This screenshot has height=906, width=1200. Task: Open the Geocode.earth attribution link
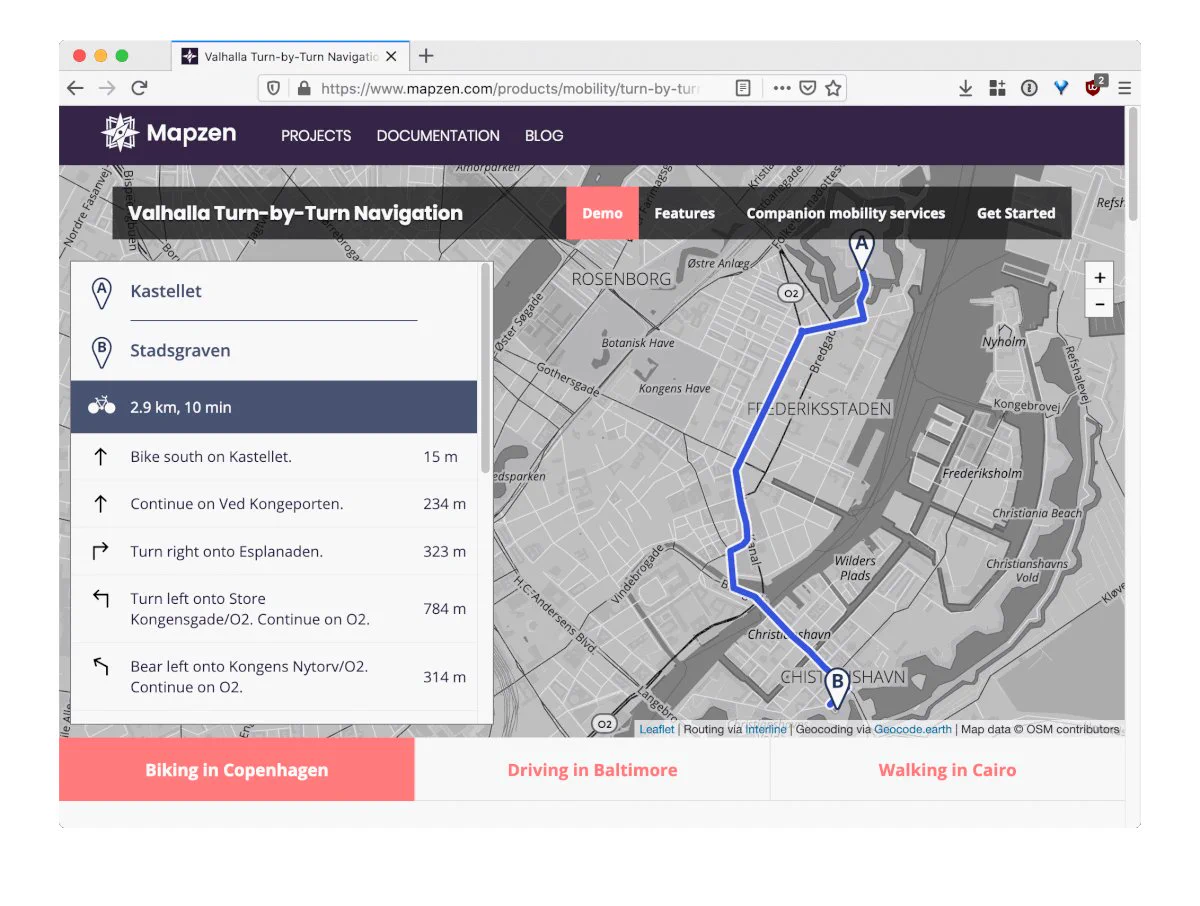pyautogui.click(x=913, y=730)
